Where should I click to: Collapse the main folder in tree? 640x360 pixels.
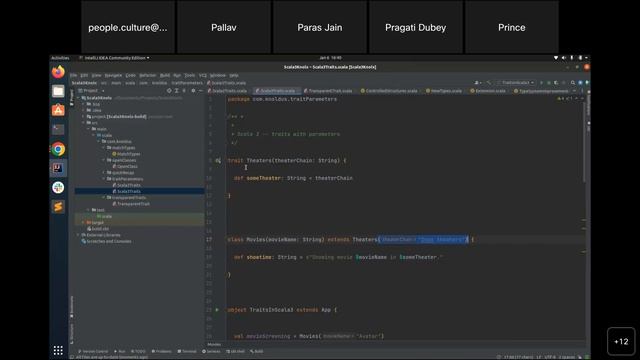[89, 129]
